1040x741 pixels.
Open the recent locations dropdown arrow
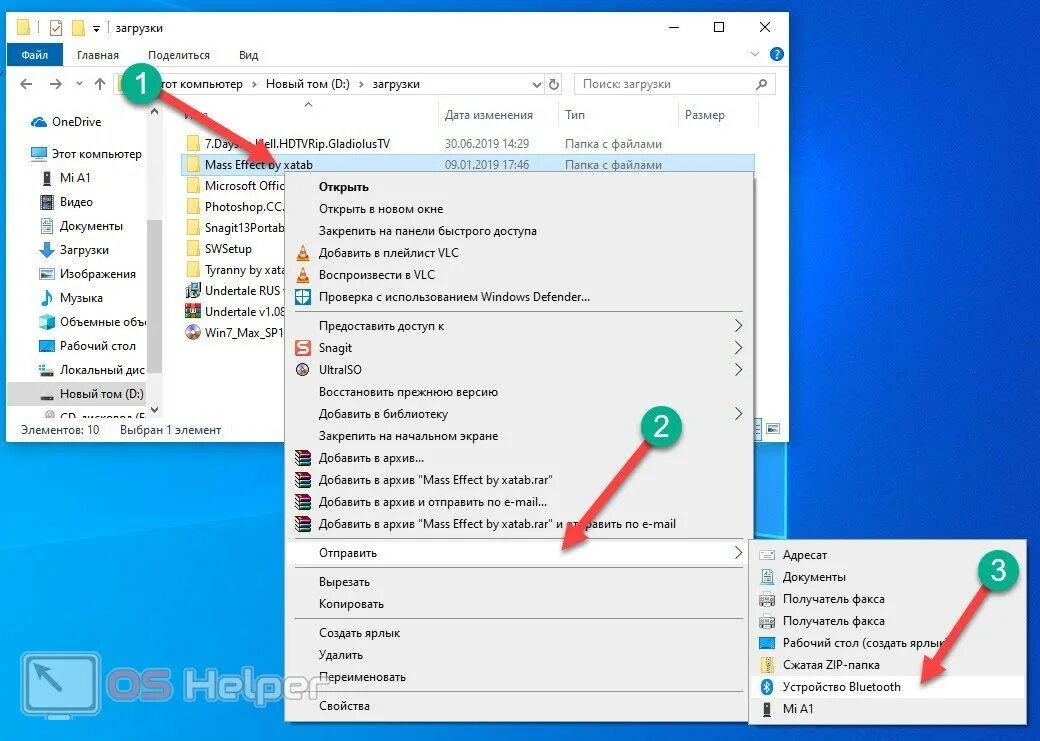pos(80,84)
